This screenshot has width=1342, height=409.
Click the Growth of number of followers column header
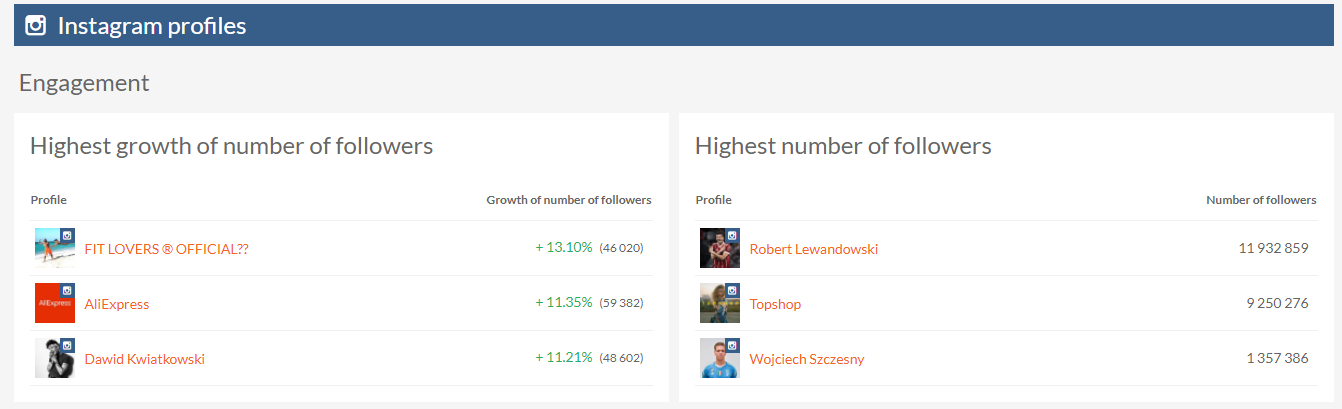coord(569,200)
